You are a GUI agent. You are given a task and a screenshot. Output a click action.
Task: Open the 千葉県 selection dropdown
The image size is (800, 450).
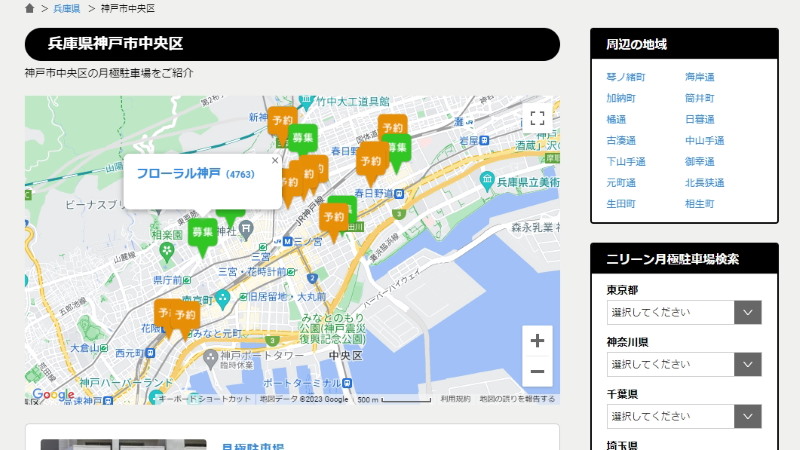pos(684,416)
